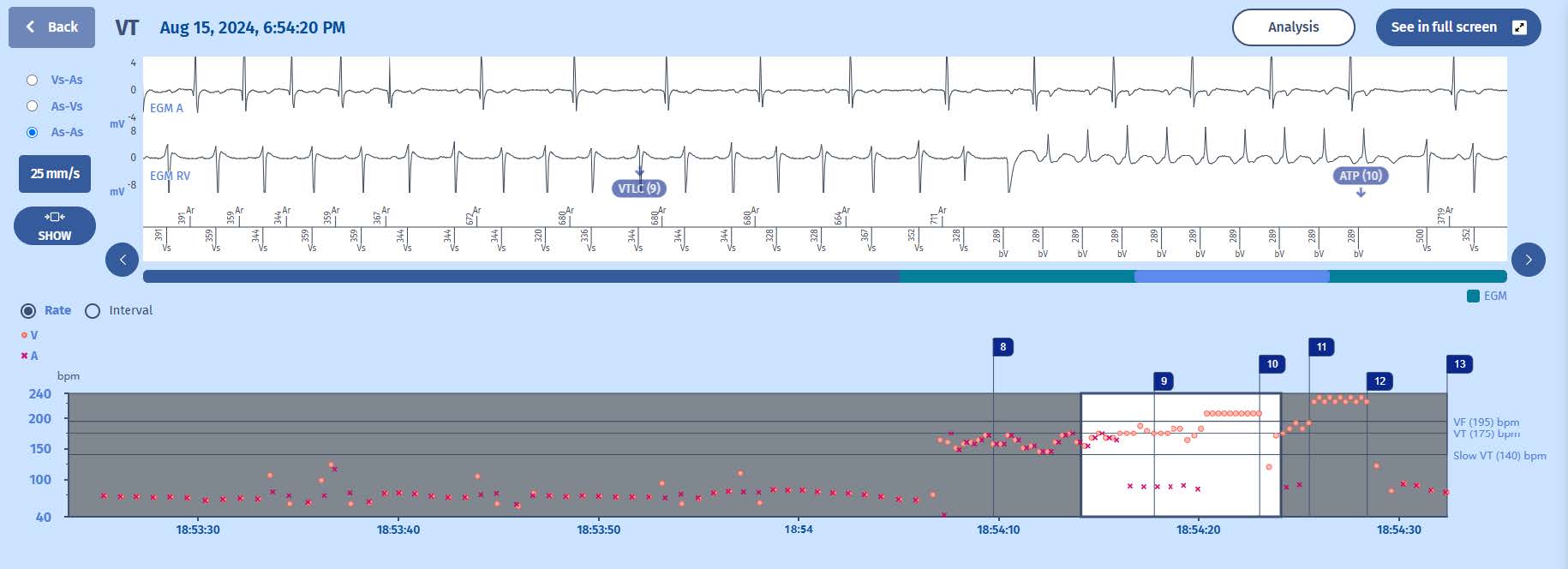Switch the graph to Interval mode
Viewport: 1568px width, 569px height.
(x=93, y=311)
